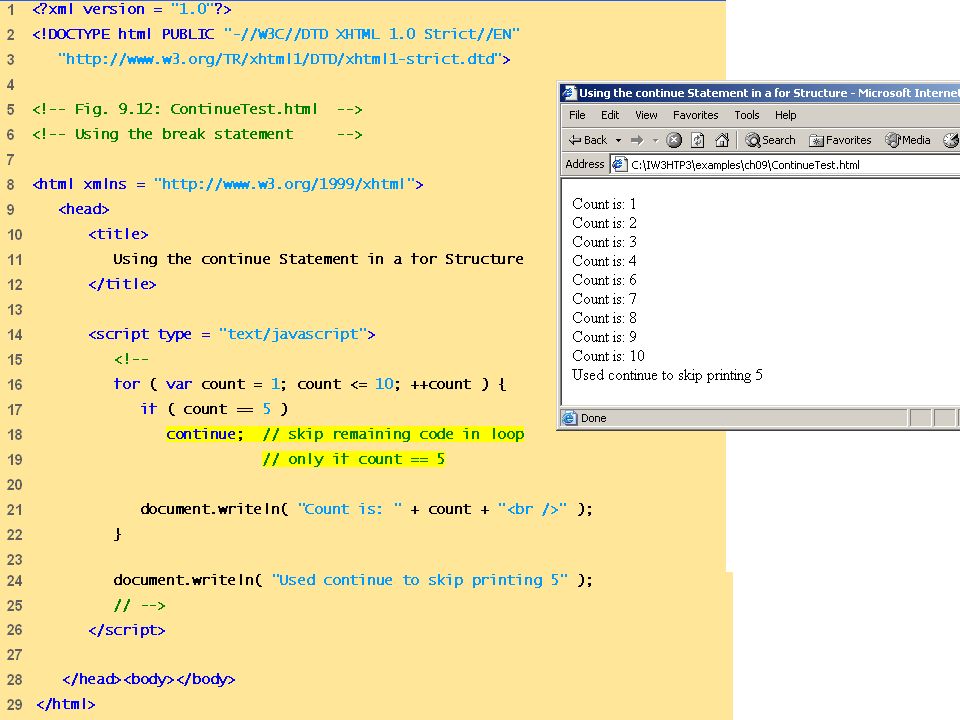Click "Count is: 9" in the browser output
This screenshot has height=720, width=960.
click(x=604, y=337)
